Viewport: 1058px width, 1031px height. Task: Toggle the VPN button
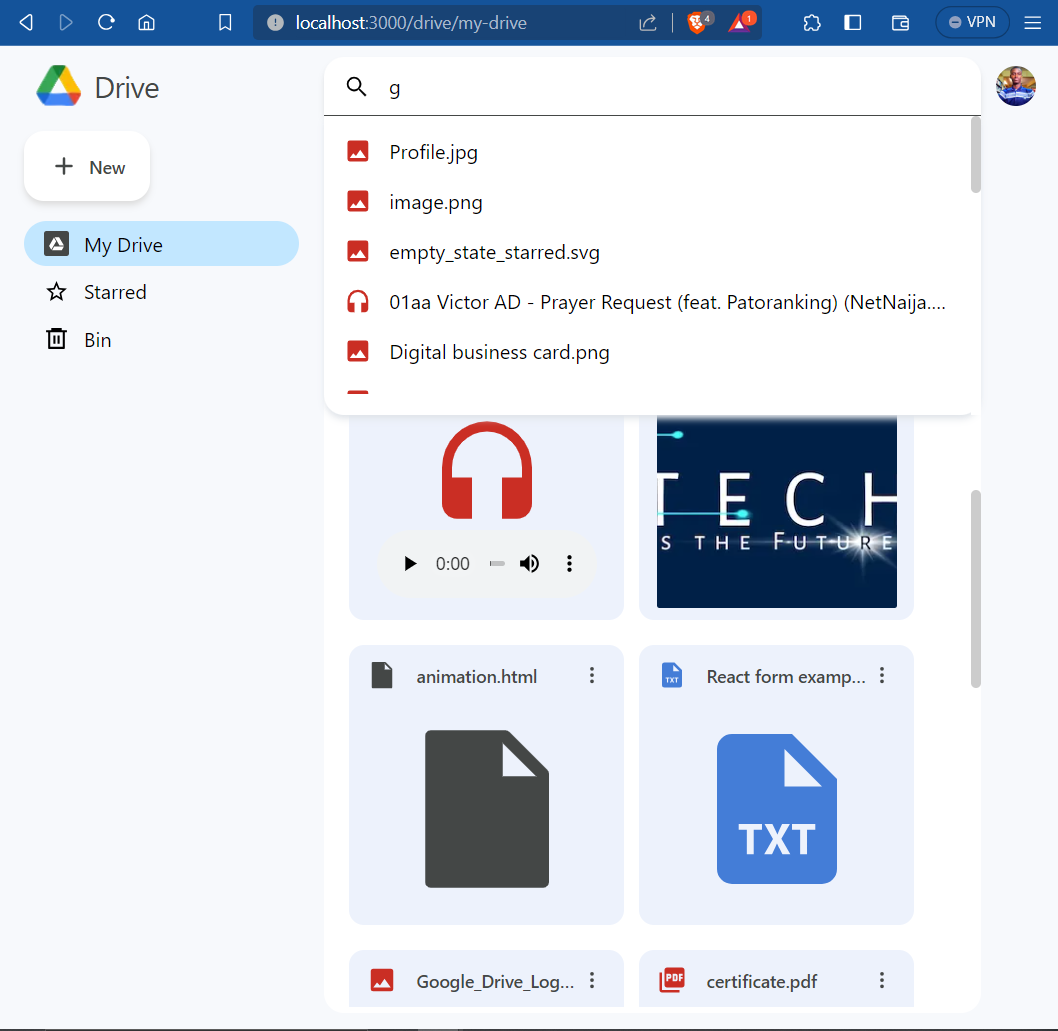click(972, 22)
